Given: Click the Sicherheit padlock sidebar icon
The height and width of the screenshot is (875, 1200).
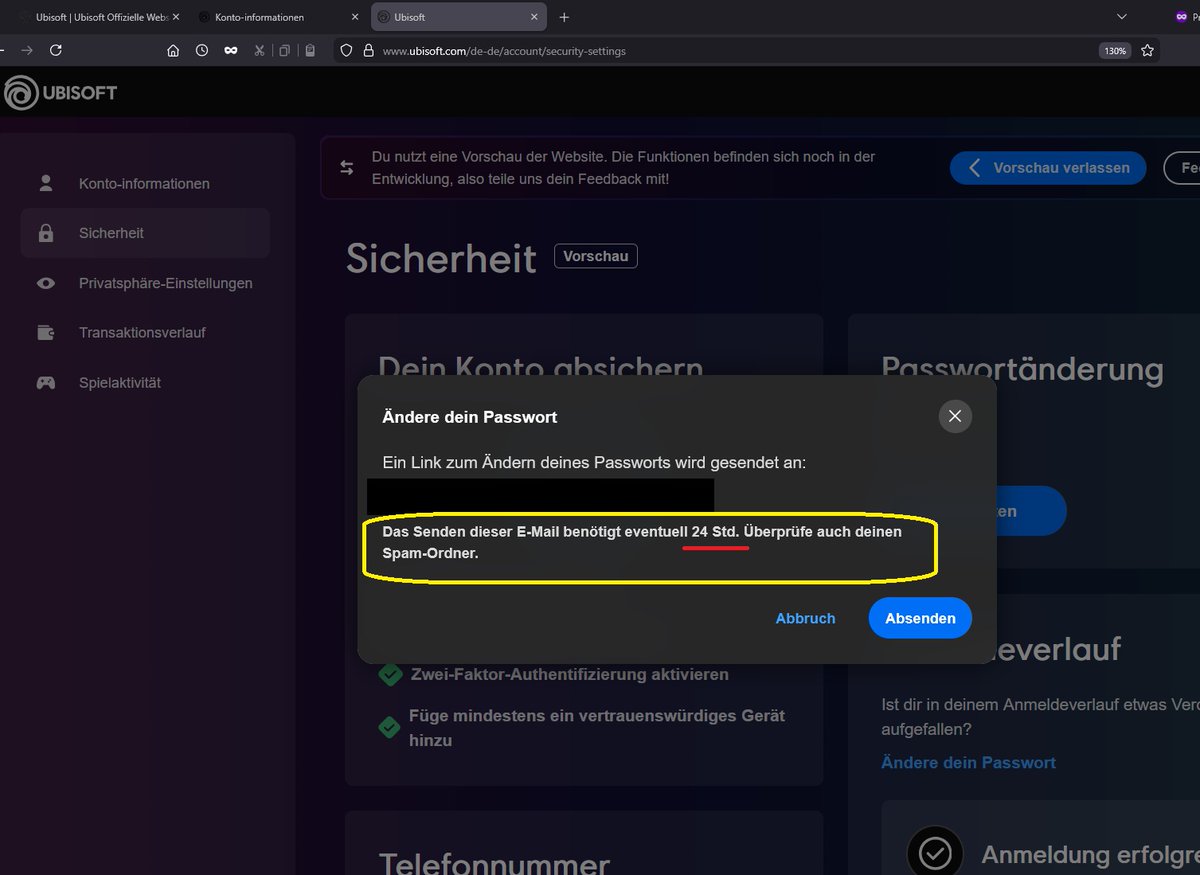Looking at the screenshot, I should click(46, 233).
